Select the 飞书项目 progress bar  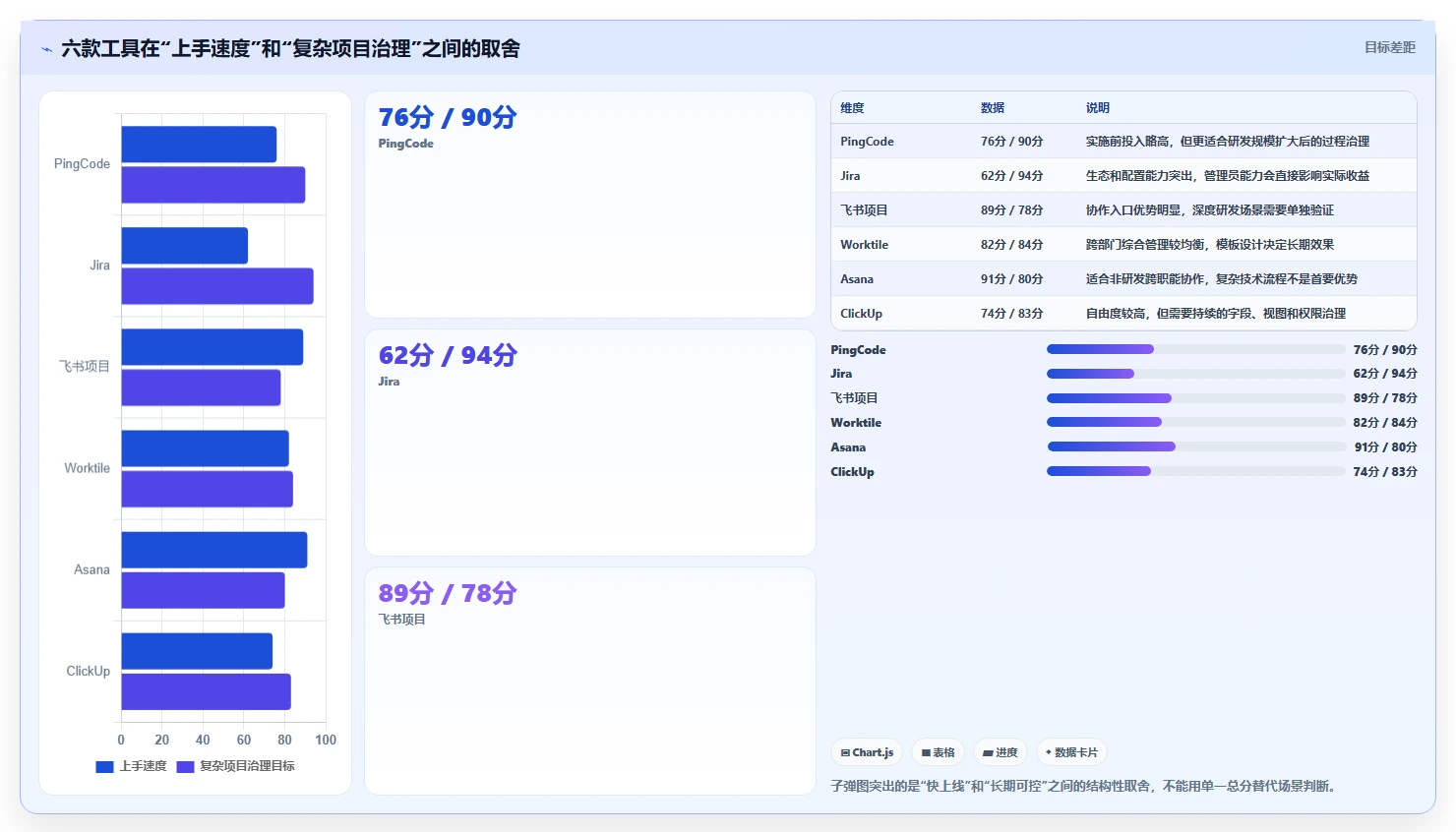pyautogui.click(x=1195, y=398)
